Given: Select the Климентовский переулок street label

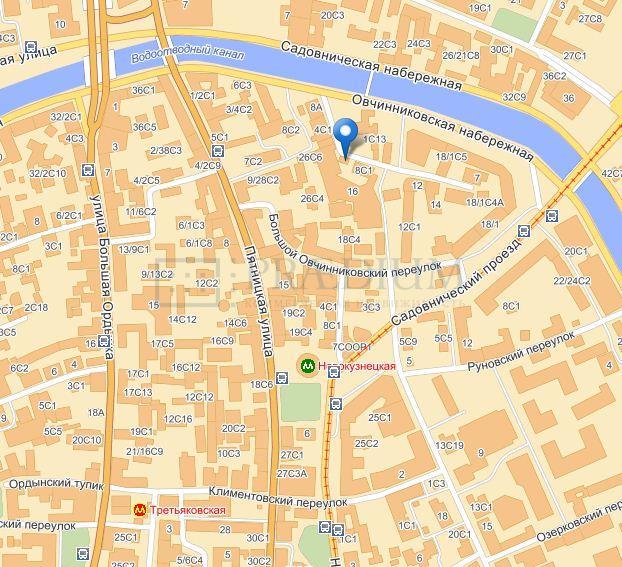Looking at the screenshot, I should (x=278, y=497).
